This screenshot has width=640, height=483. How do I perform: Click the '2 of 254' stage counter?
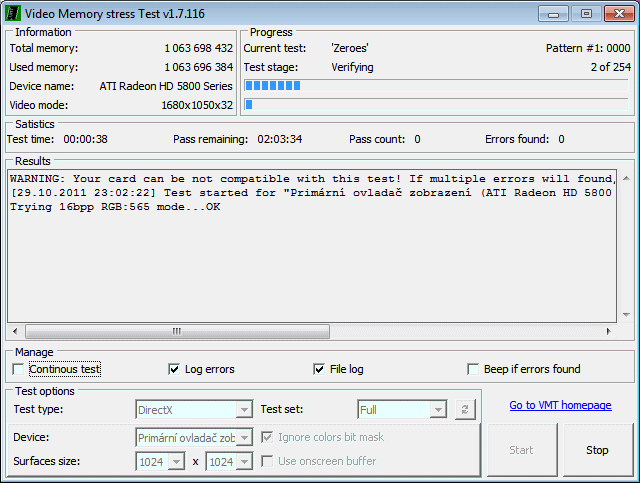(611, 67)
